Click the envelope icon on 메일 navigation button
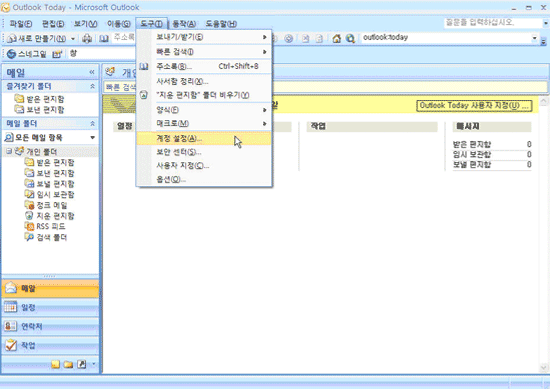The height and width of the screenshot is (389, 550). pos(11,288)
